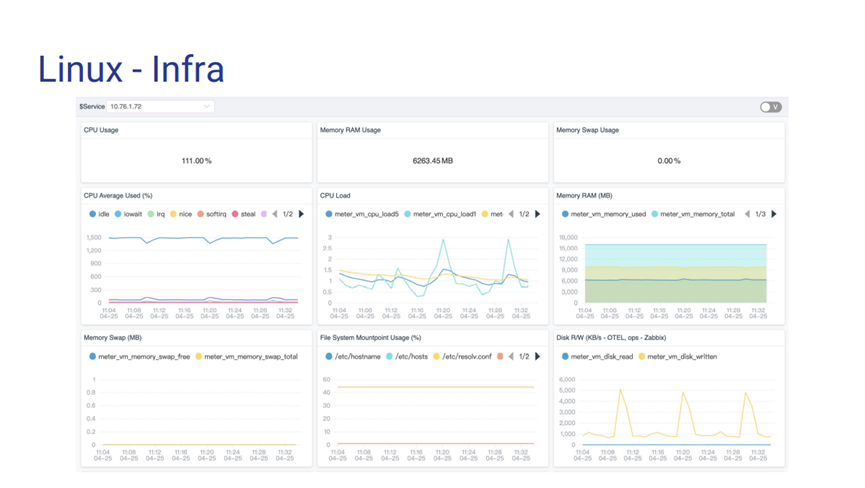Show next legend page in File System Mountpoint Usage
Viewport: 865px width, 488px height.
538,356
